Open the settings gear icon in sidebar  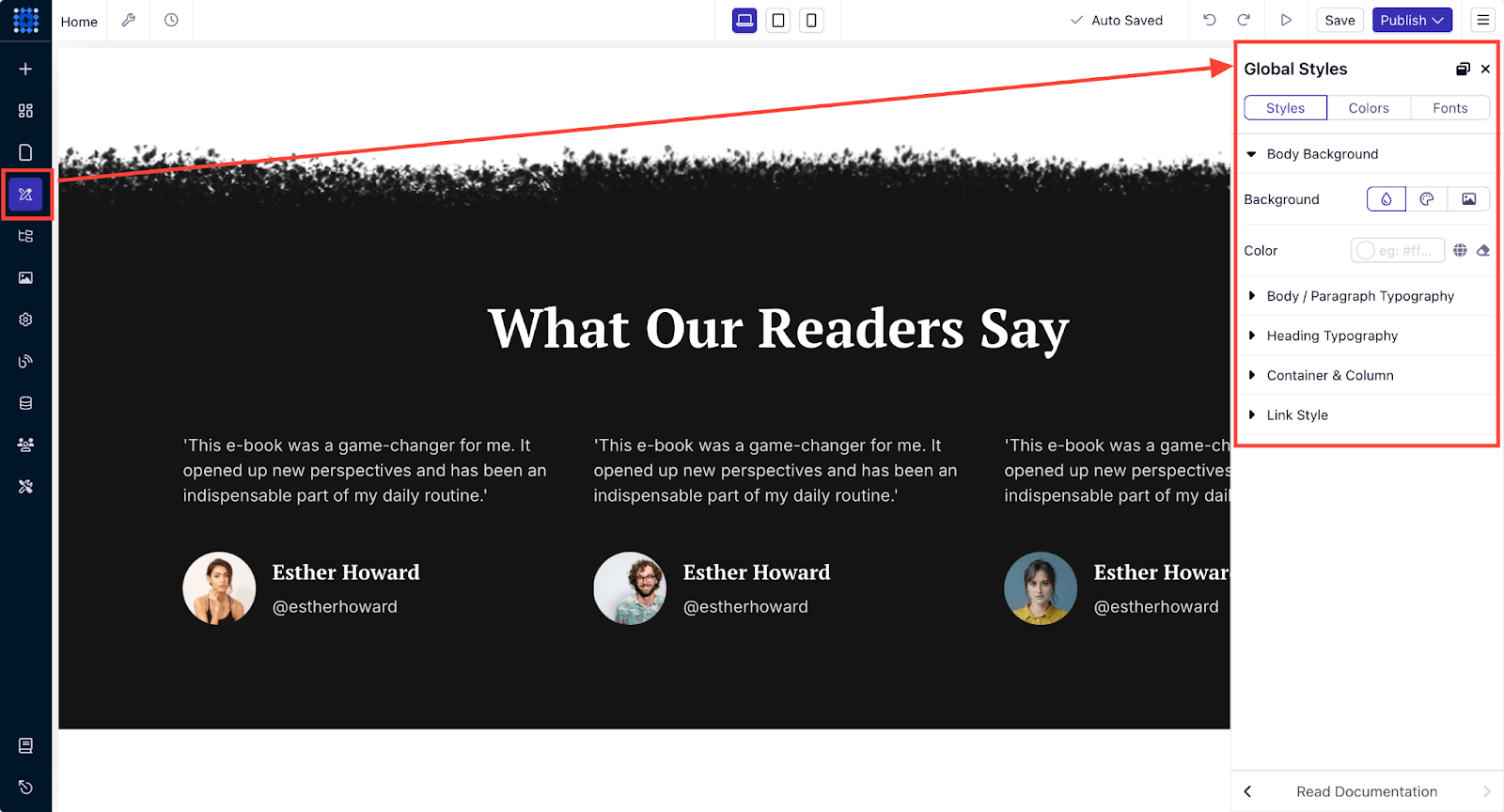pos(25,320)
